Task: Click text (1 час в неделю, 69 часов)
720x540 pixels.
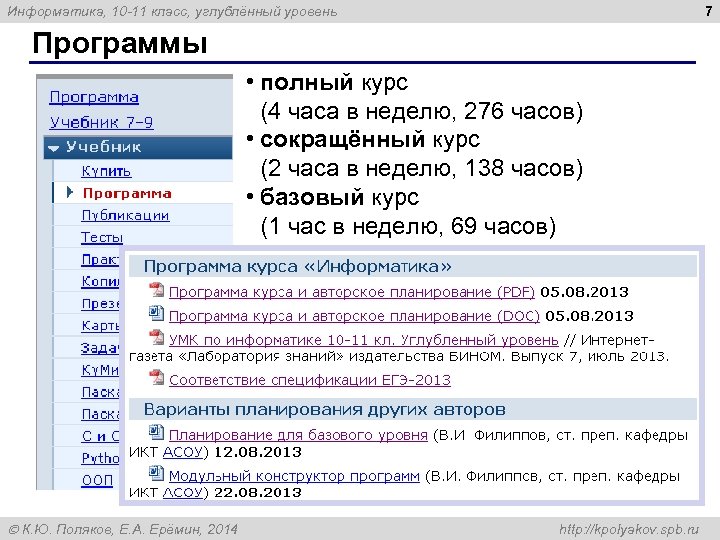Action: tap(408, 226)
